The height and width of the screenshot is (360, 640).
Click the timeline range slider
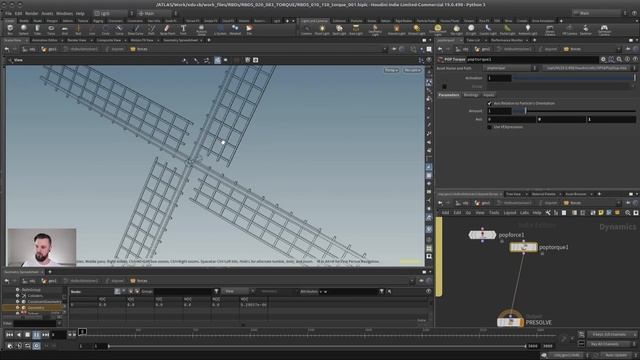tap(317, 346)
